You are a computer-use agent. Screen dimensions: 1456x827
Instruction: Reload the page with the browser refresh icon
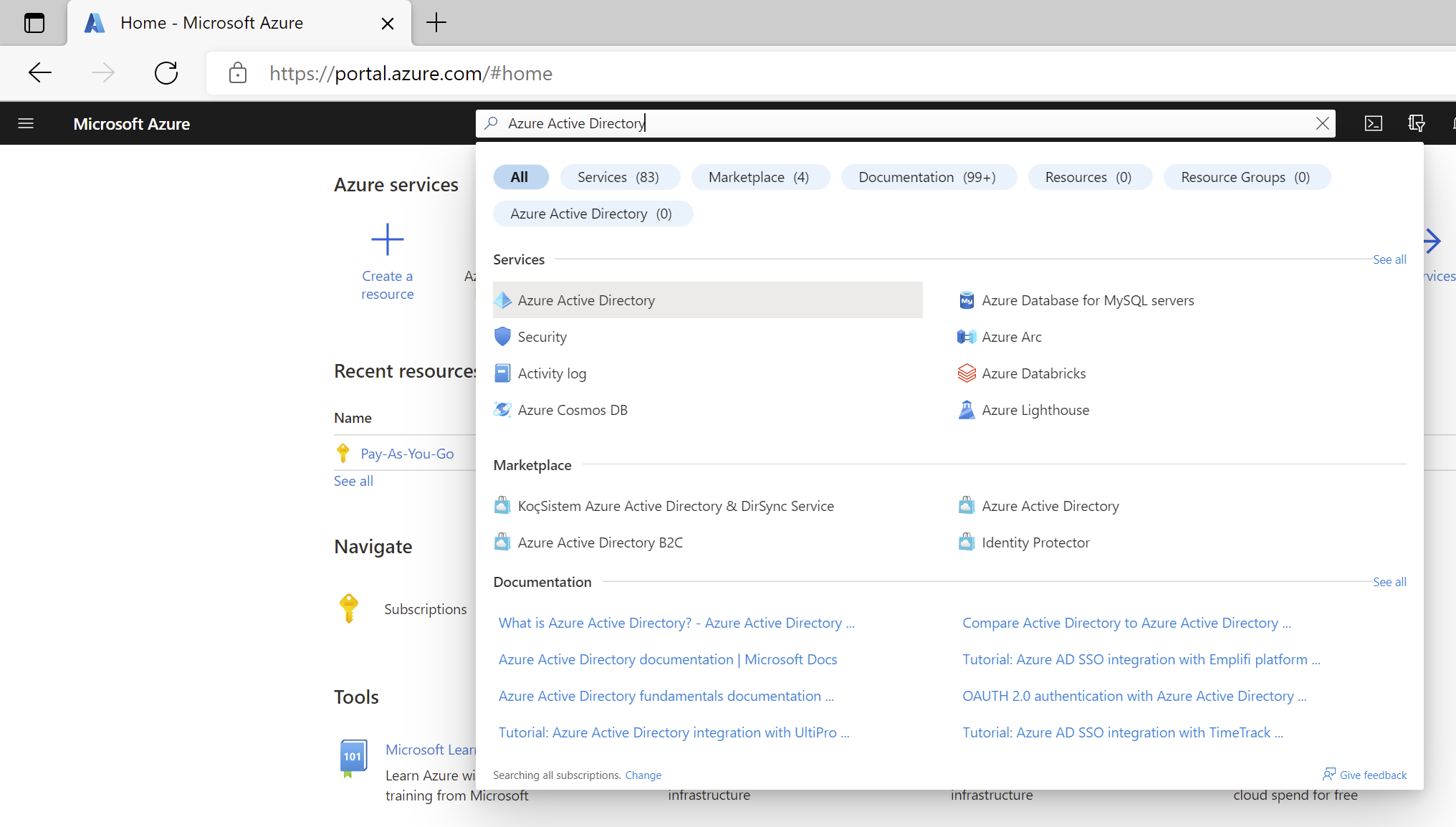click(x=166, y=73)
